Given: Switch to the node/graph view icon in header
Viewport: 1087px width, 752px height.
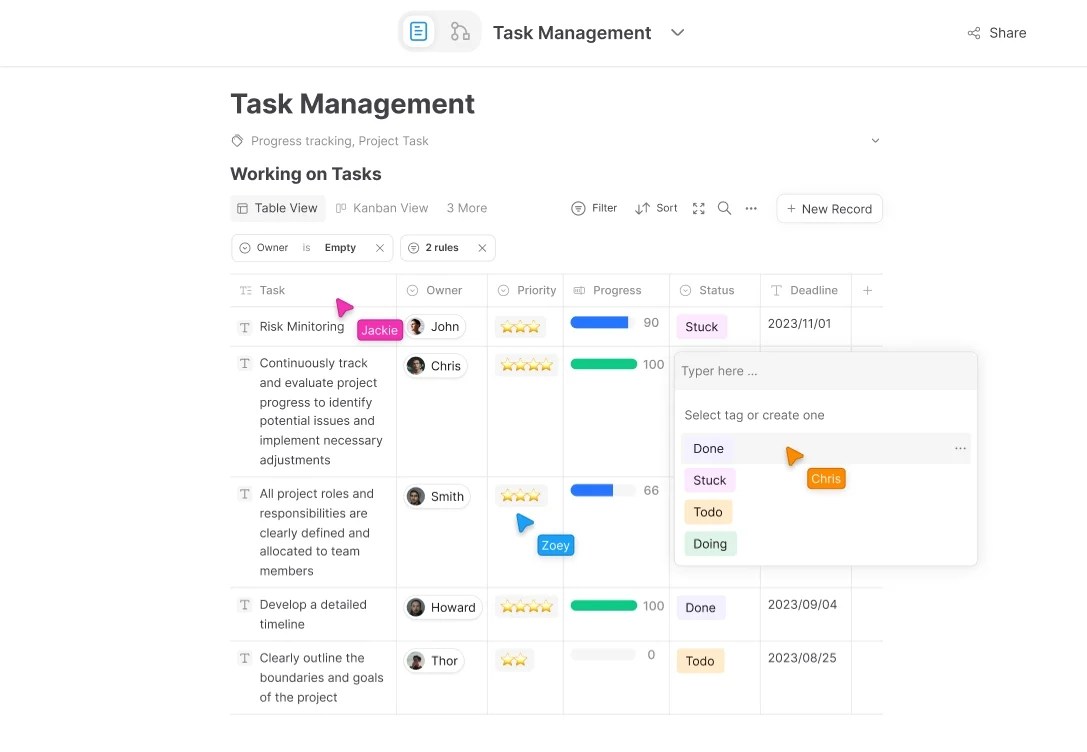Looking at the screenshot, I should click(460, 31).
